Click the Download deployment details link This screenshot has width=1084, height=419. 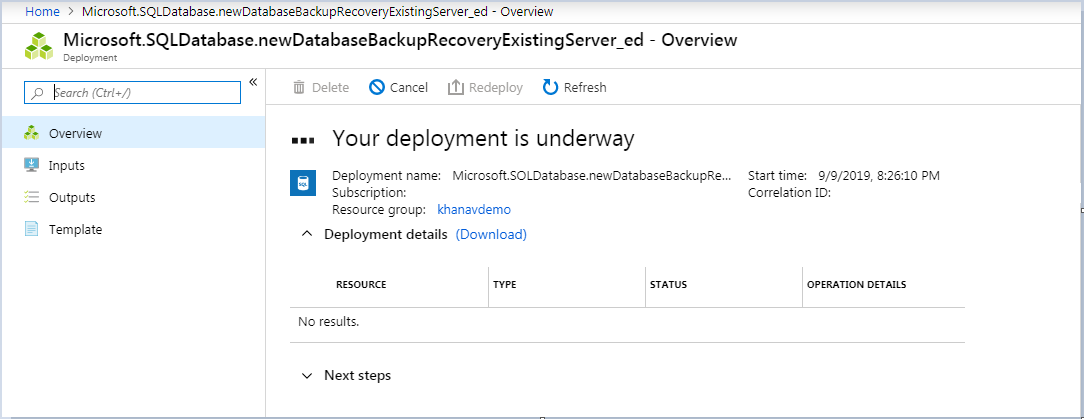[x=491, y=235]
